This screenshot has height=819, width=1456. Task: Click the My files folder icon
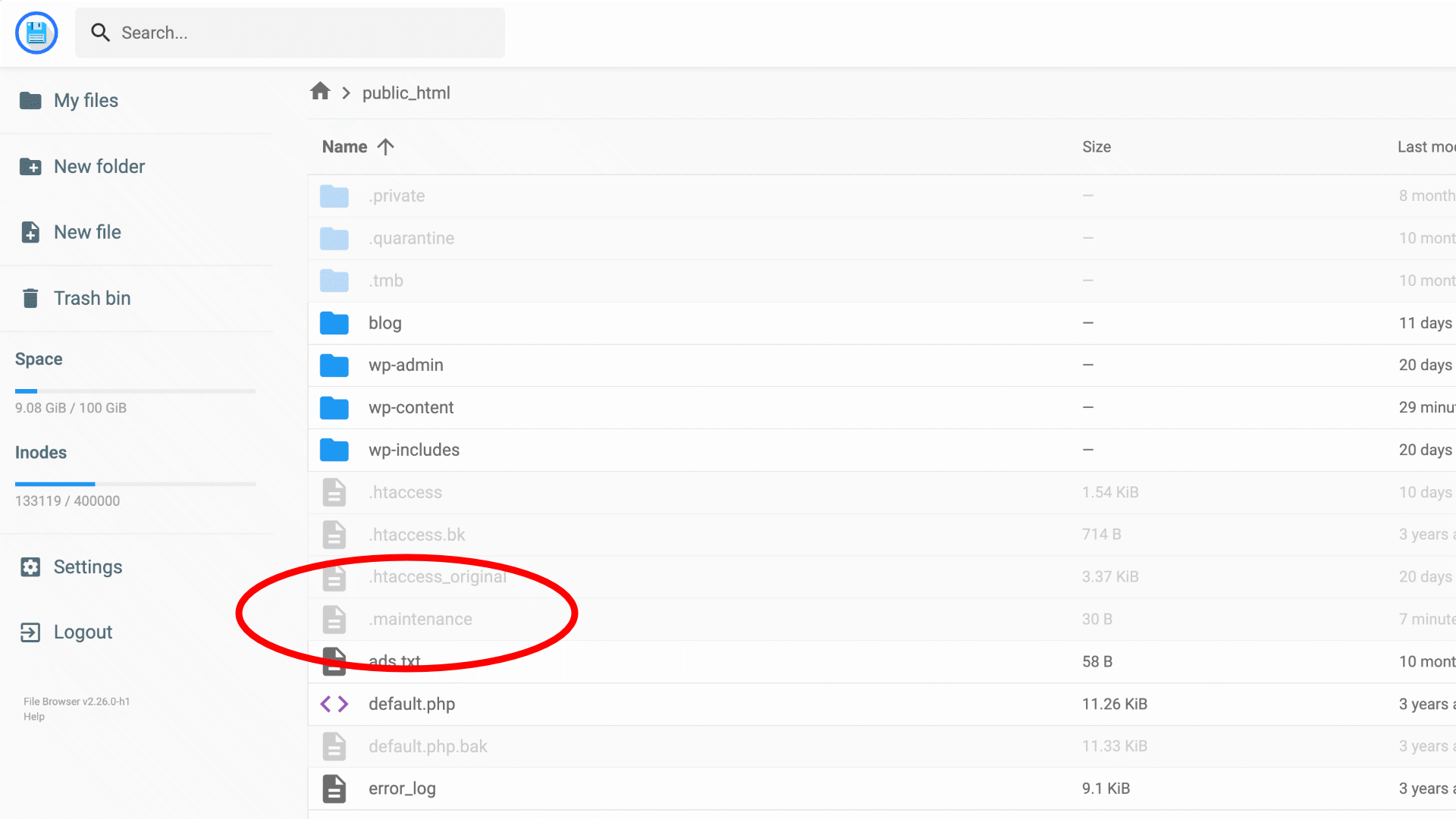click(30, 101)
